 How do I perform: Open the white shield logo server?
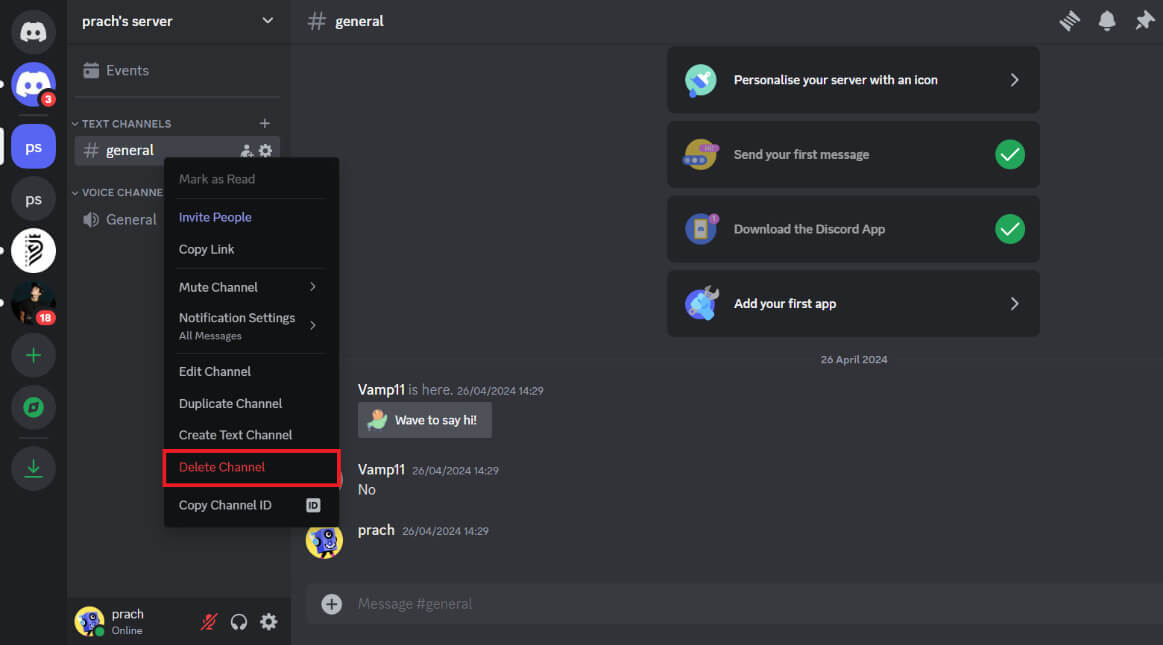(33, 251)
